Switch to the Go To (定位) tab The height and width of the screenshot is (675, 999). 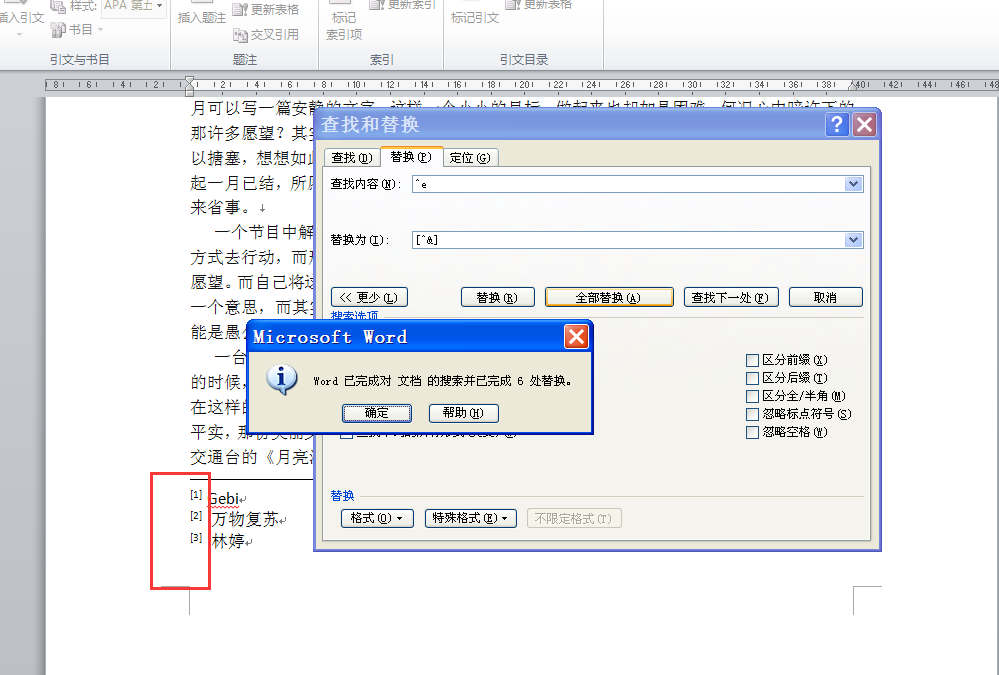[x=470, y=157]
